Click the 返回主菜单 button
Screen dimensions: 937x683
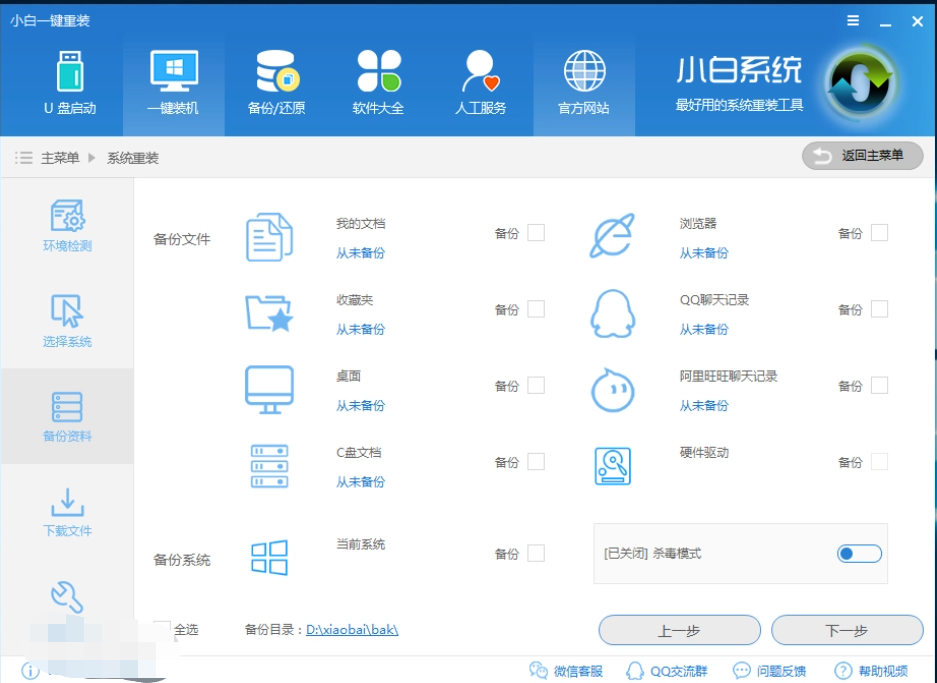tap(862, 156)
